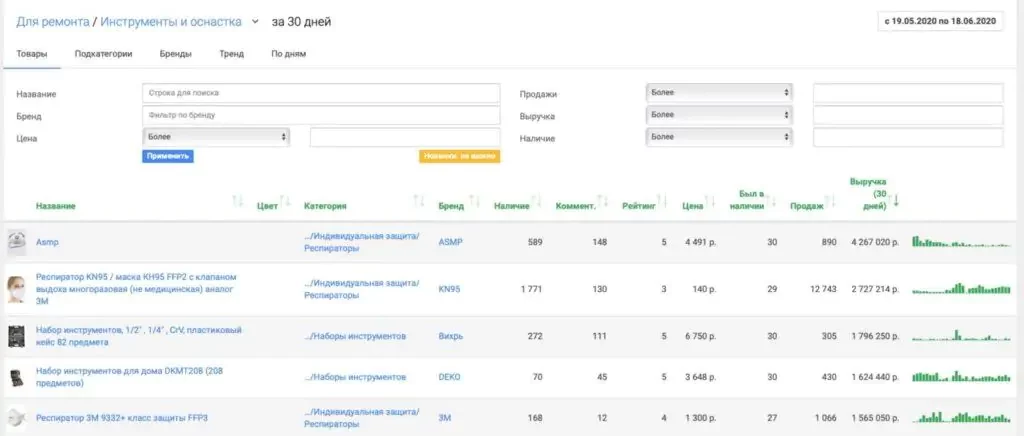Viewport: 1024px width, 436px height.
Task: Click sort arrows next to Цвет column
Action: (285, 202)
